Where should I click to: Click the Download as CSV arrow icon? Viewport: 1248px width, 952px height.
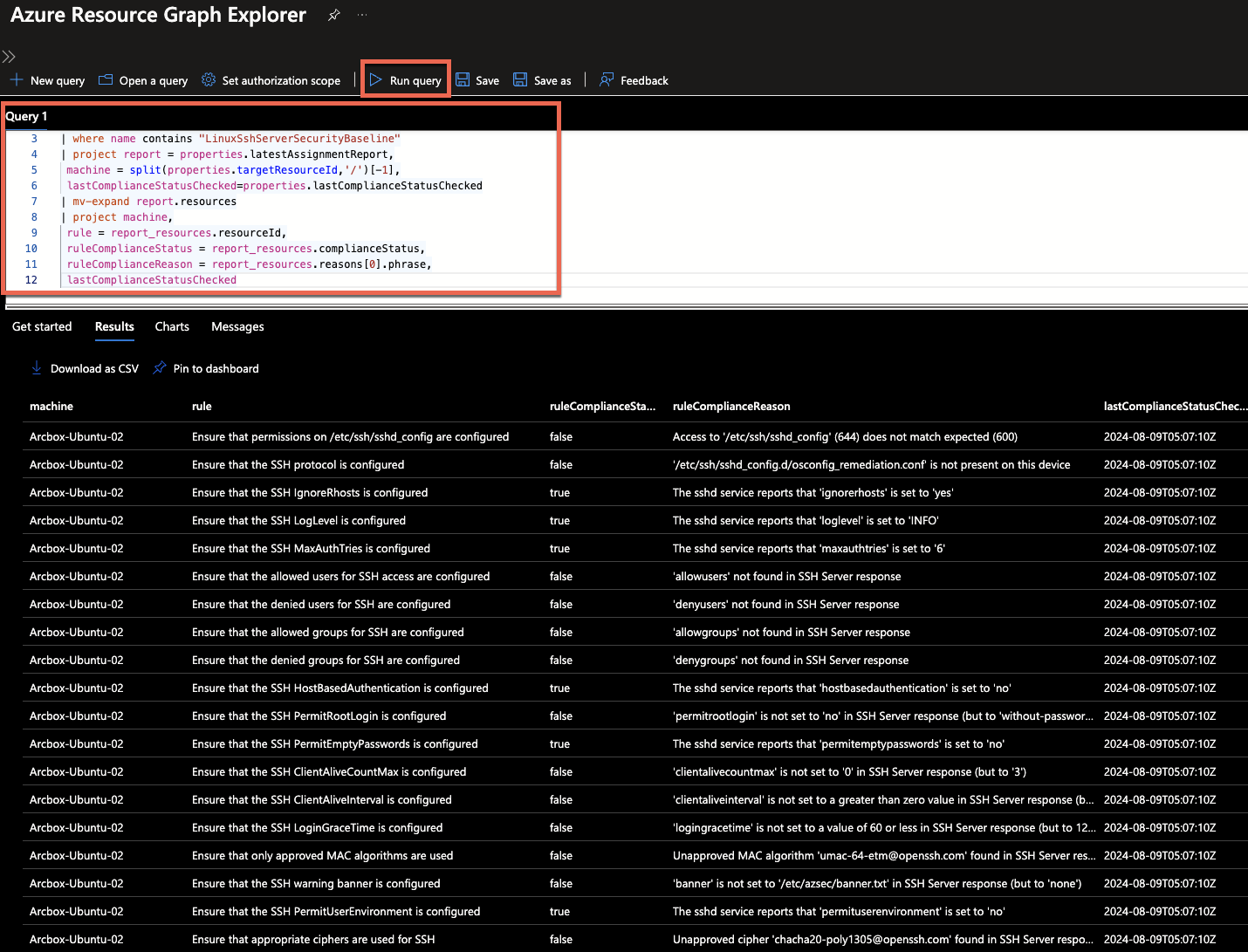(x=37, y=368)
